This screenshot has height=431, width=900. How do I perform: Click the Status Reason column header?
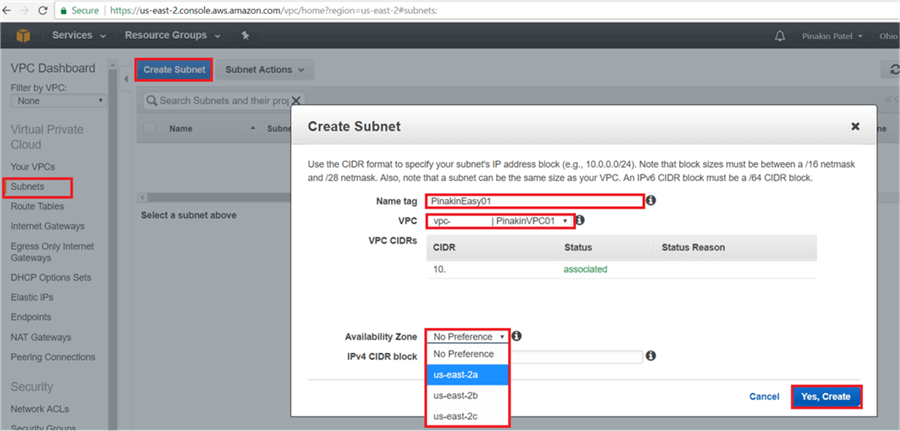[693, 247]
